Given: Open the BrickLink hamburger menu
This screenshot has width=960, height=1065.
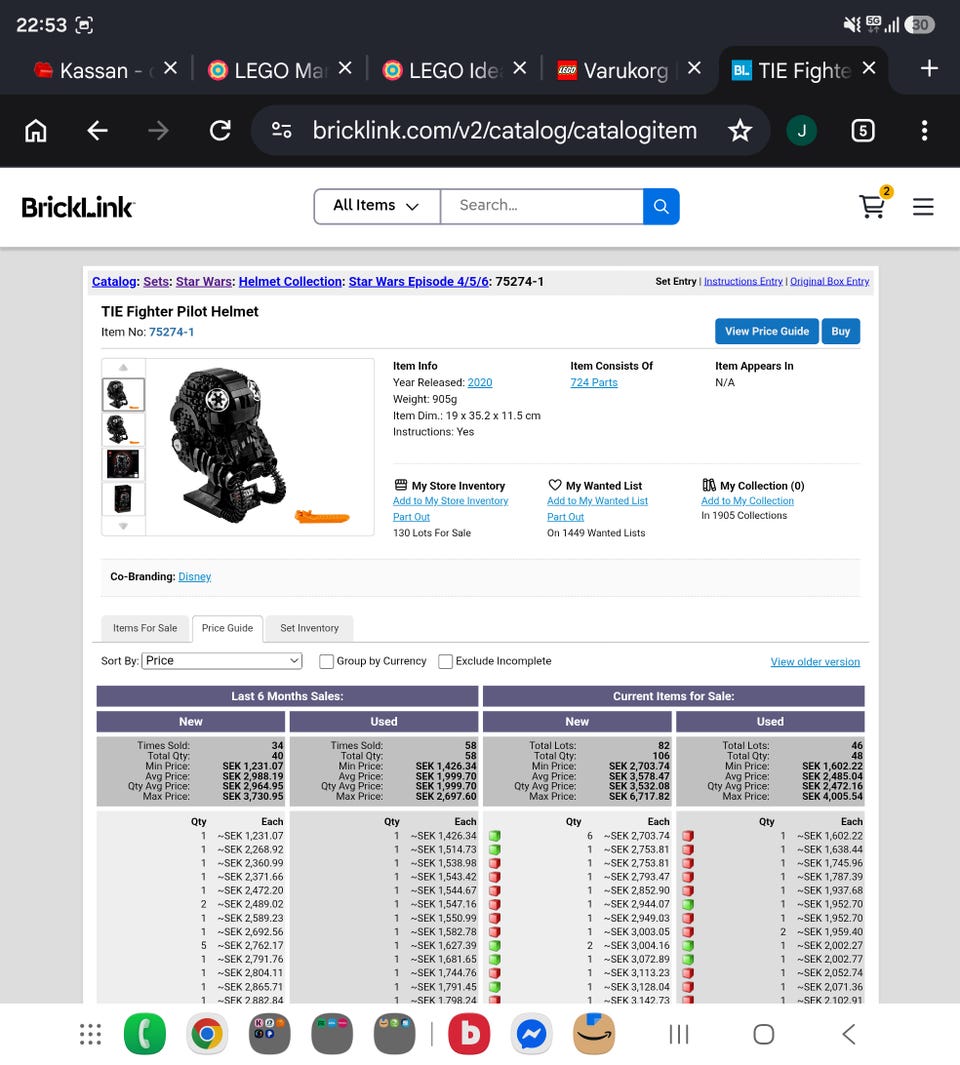Looking at the screenshot, I should 923,206.
